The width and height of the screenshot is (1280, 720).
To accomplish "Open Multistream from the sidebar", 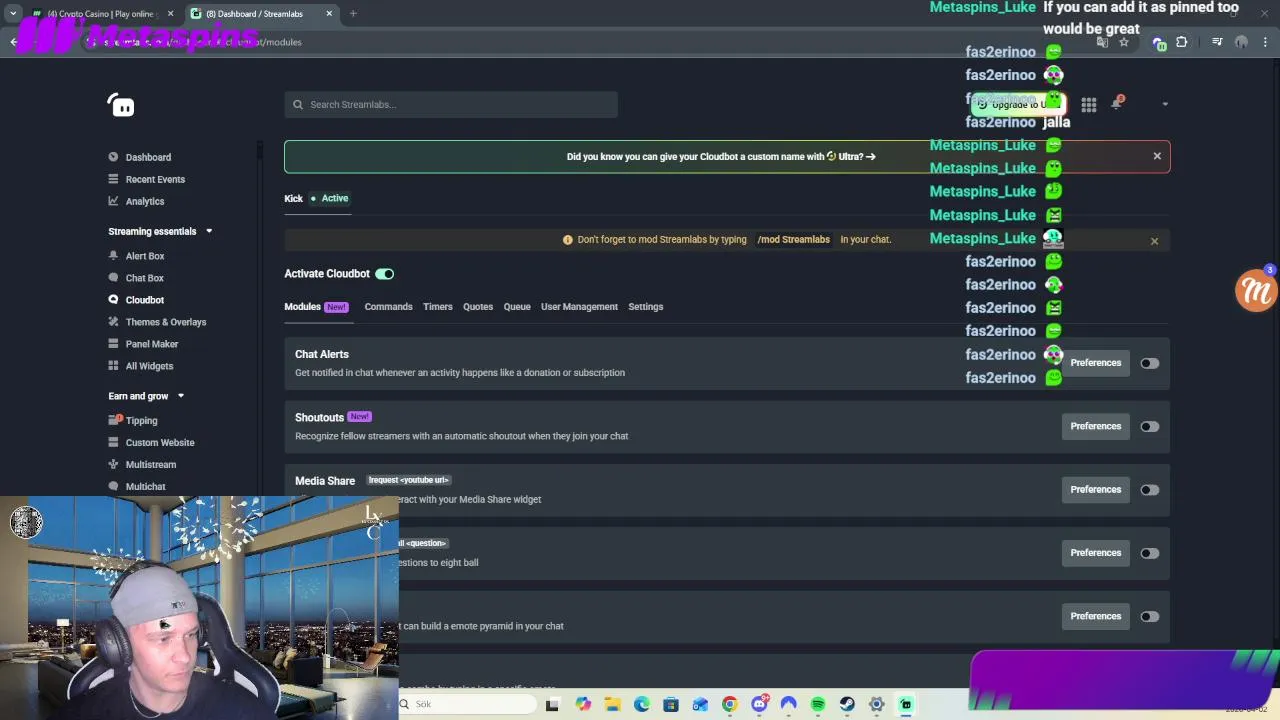I will [151, 464].
